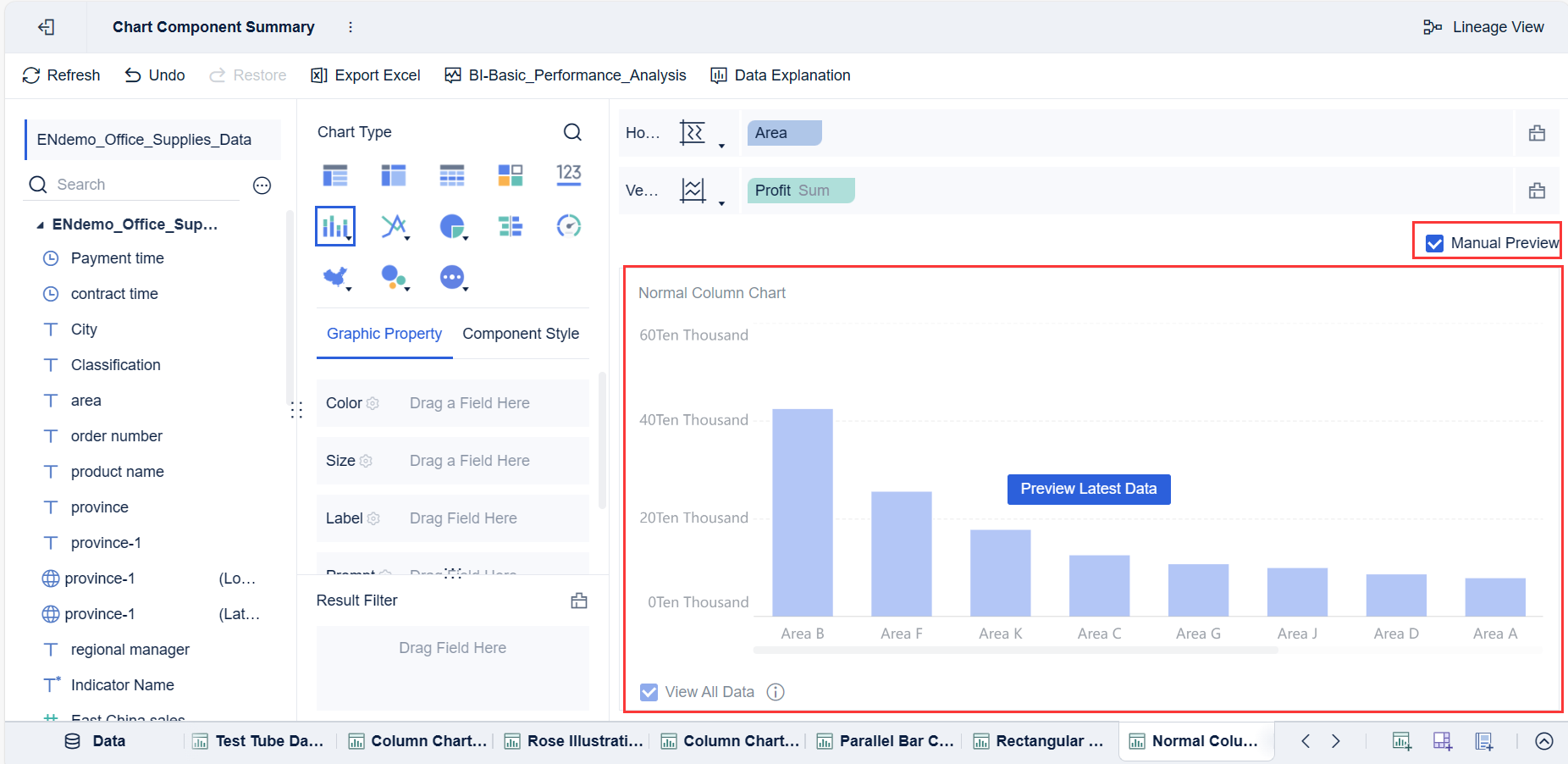Select the gauge chart type icon
The image size is (1568, 764).
tap(569, 226)
